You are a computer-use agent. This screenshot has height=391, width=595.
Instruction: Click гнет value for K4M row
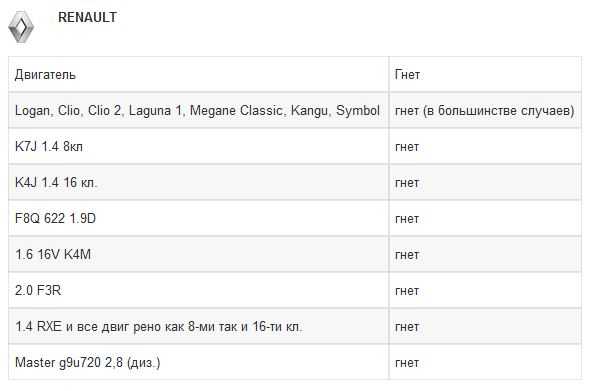485,254
